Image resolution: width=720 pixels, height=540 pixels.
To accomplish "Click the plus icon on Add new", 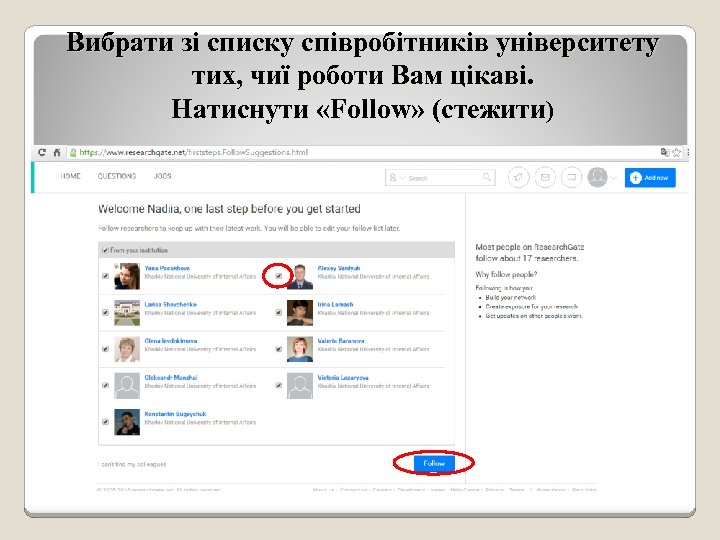I will point(636,178).
